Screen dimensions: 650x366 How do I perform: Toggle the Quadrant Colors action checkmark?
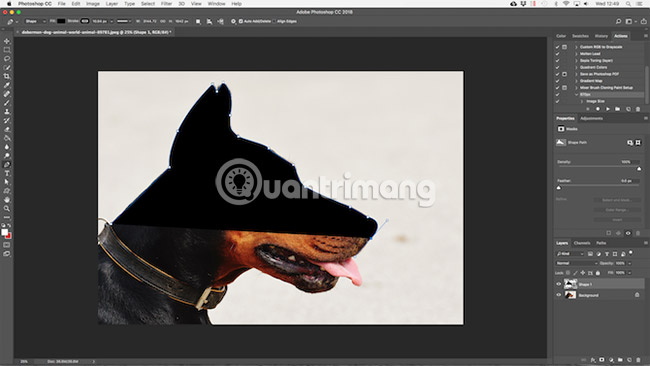(x=558, y=67)
